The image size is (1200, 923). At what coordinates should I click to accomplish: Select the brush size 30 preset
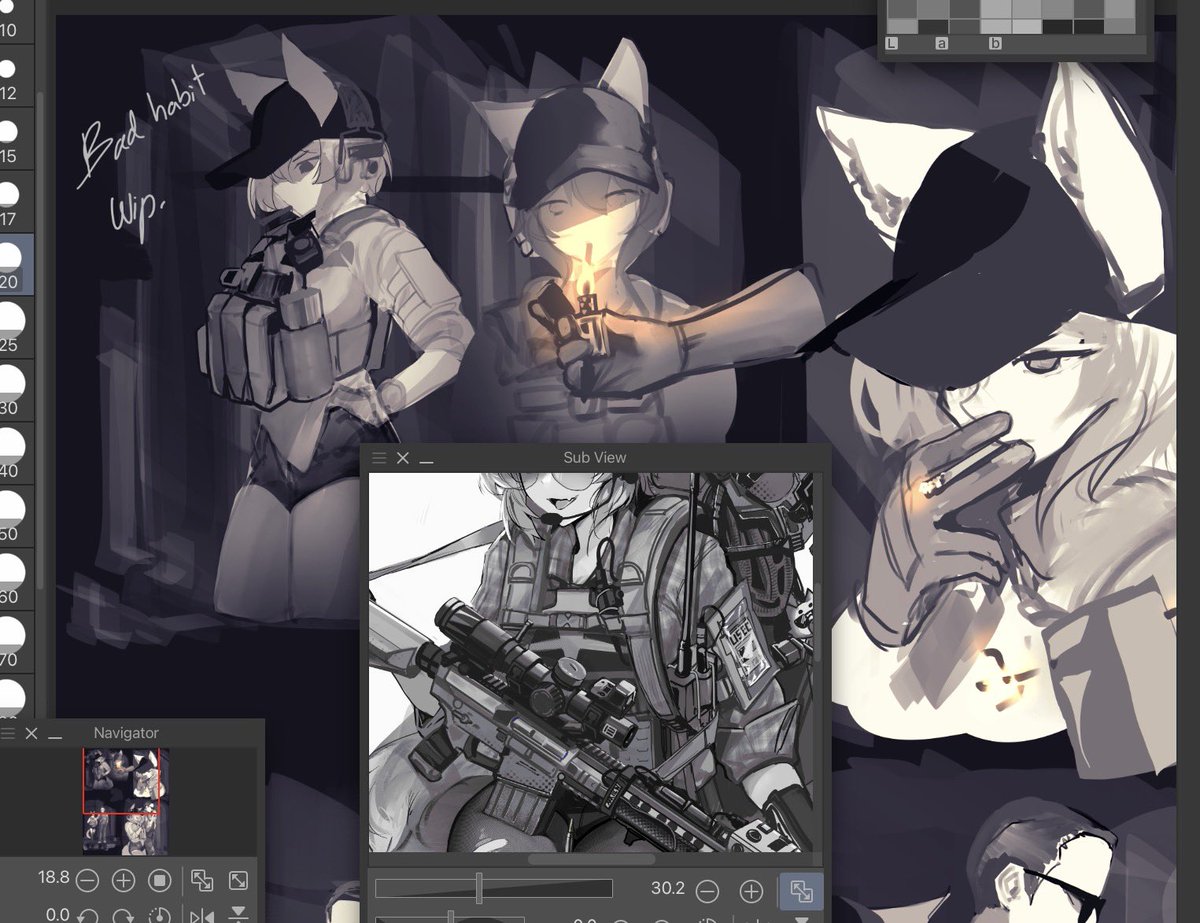coord(15,391)
